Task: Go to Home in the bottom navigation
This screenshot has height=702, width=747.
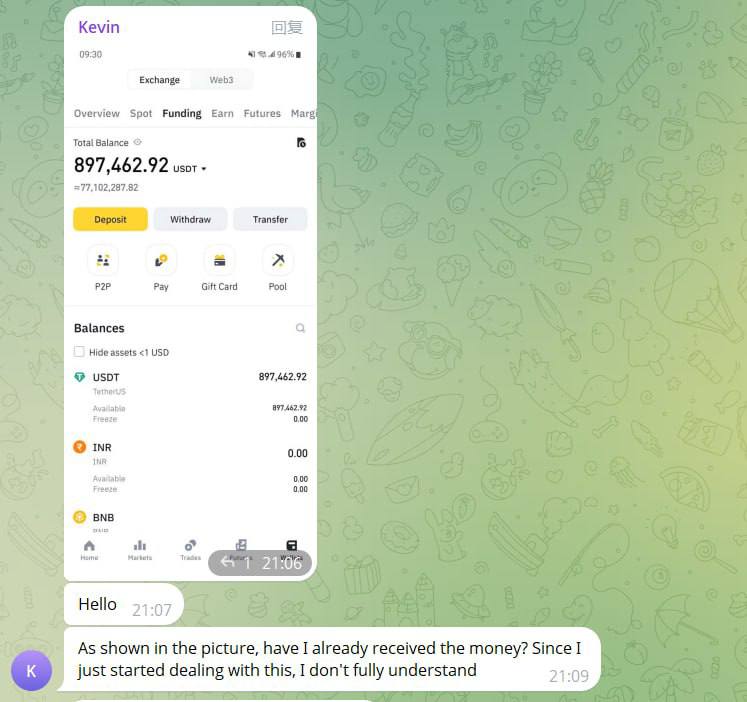Action: 89,551
